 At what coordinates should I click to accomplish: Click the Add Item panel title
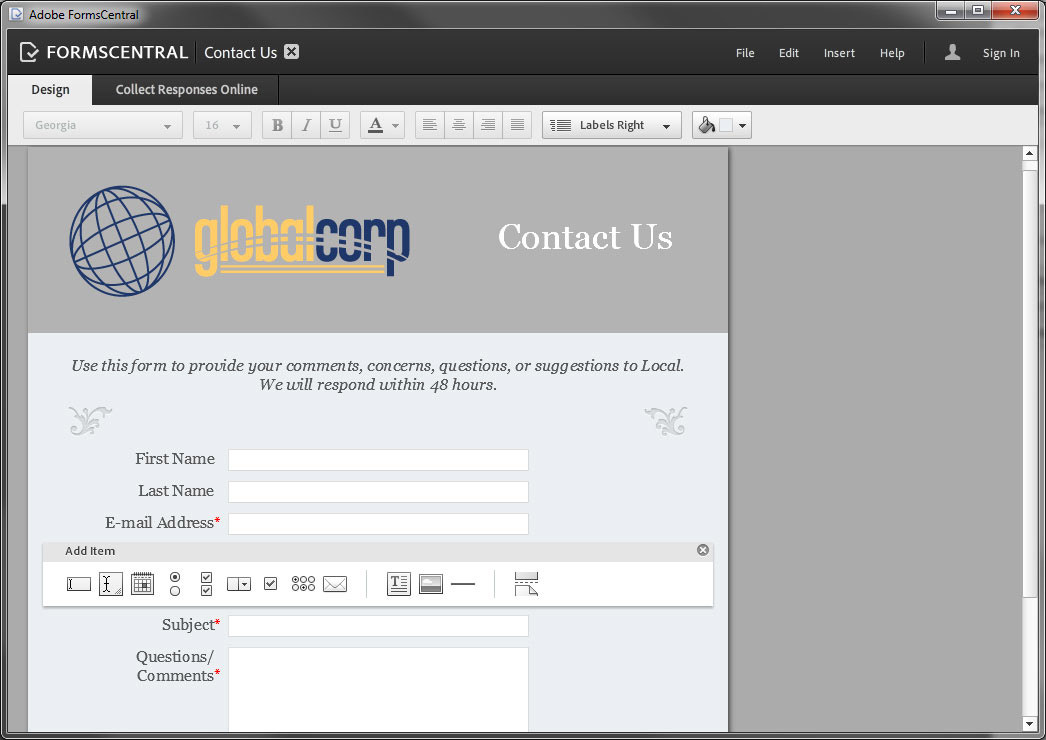(x=90, y=550)
